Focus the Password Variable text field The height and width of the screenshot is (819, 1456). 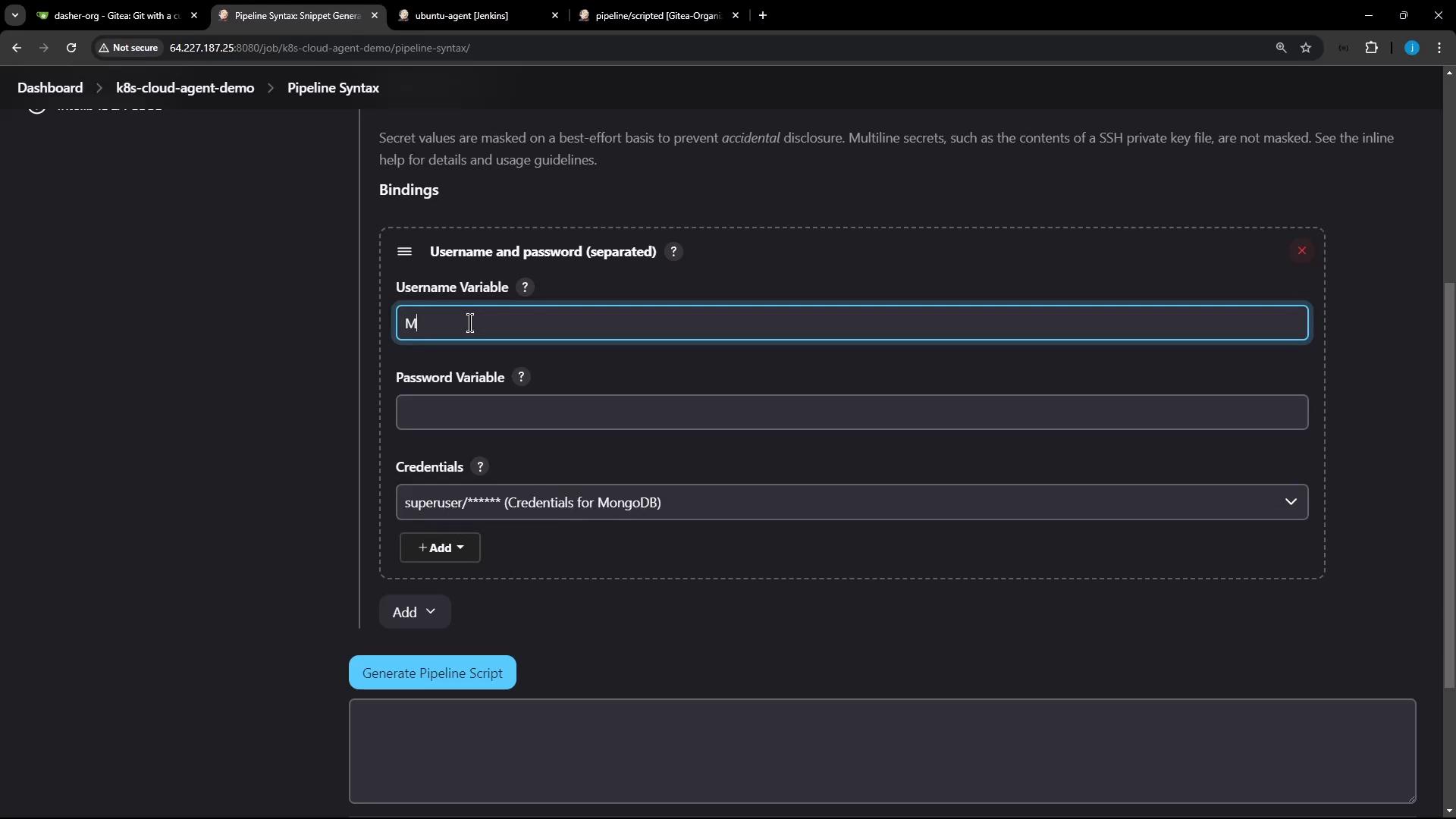click(851, 413)
